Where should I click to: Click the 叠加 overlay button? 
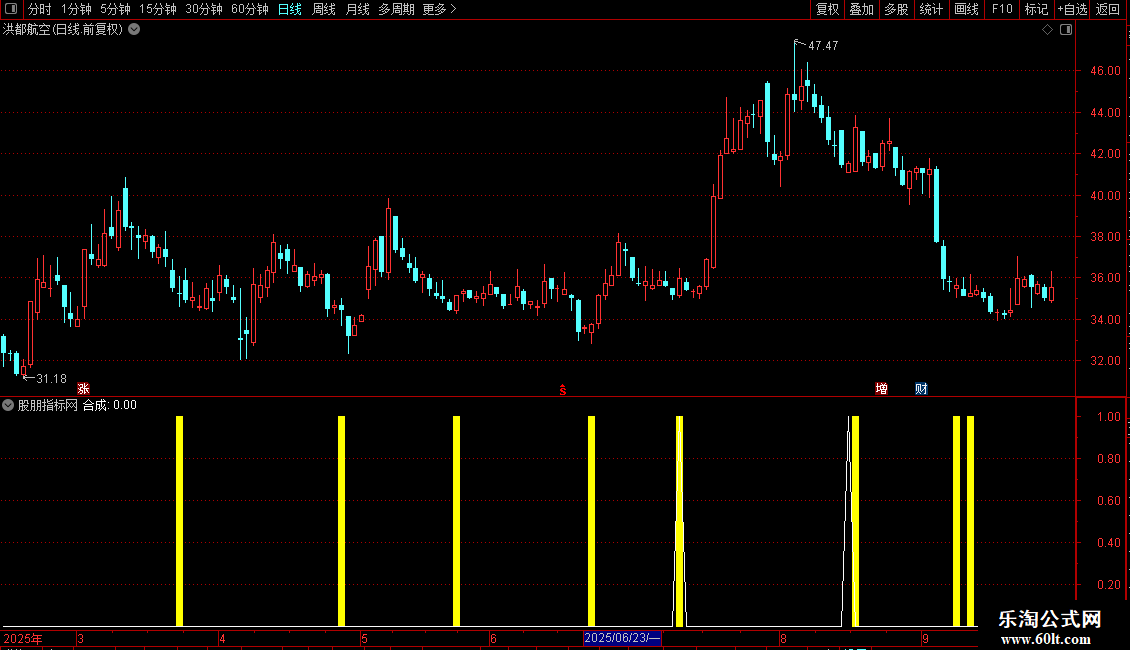point(861,9)
